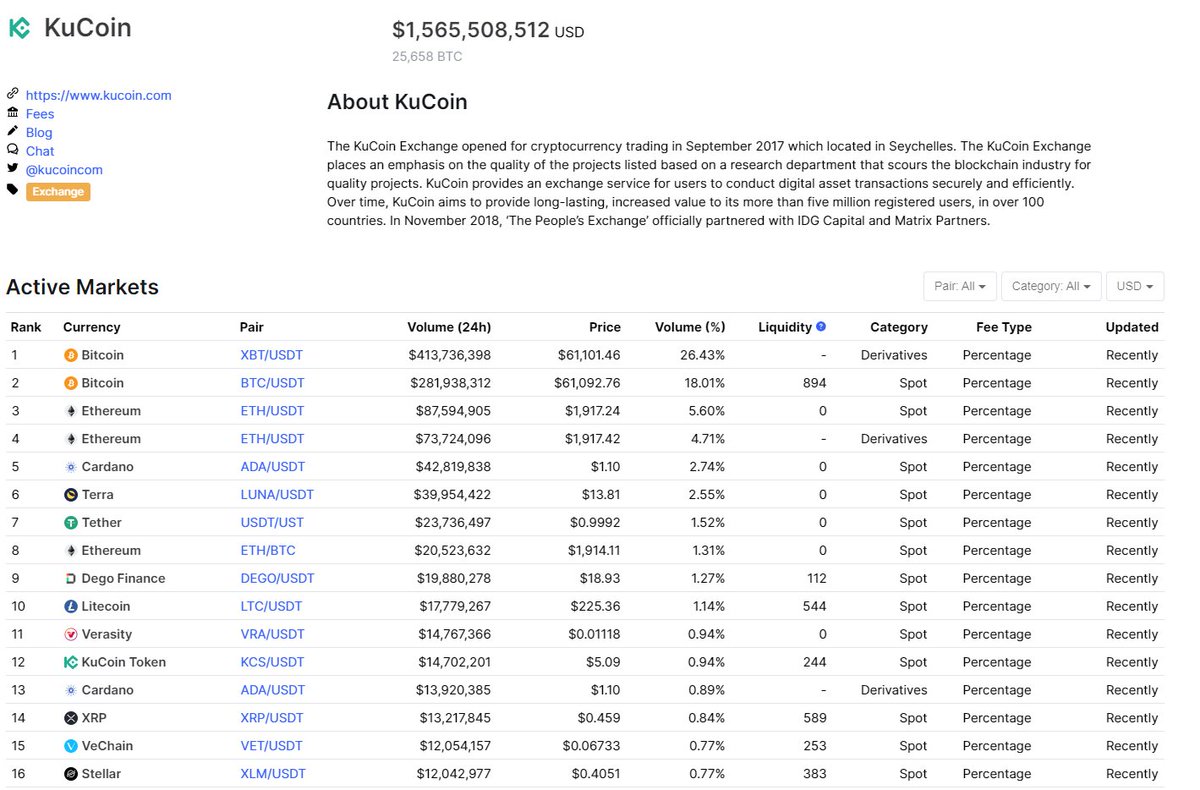Open the @kucoincom Twitter link
This screenshot has height=790, width=1200.
pos(64,170)
